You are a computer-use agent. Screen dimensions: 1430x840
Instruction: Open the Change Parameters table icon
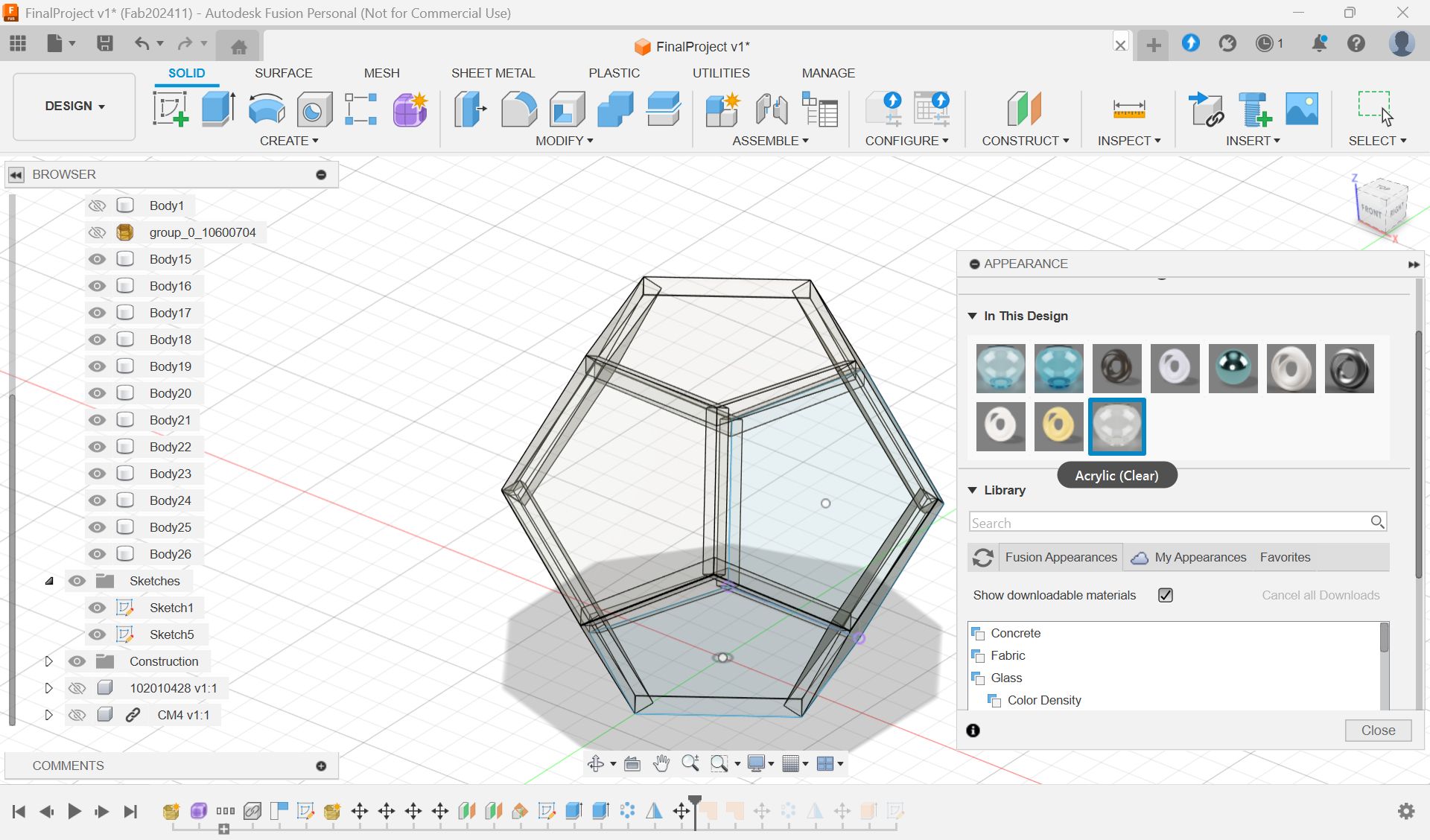point(820,109)
